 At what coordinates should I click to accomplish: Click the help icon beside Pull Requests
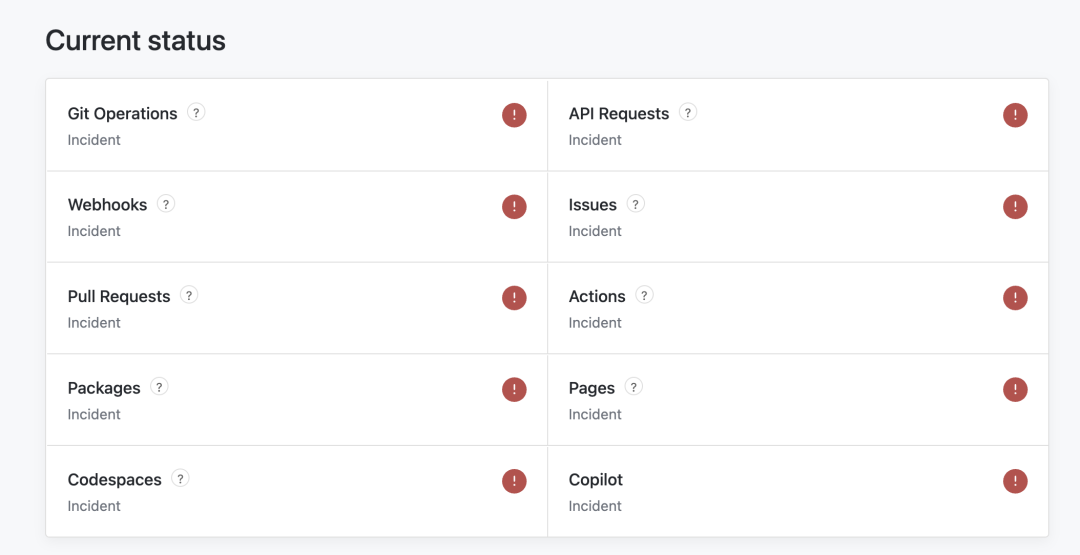point(189,296)
